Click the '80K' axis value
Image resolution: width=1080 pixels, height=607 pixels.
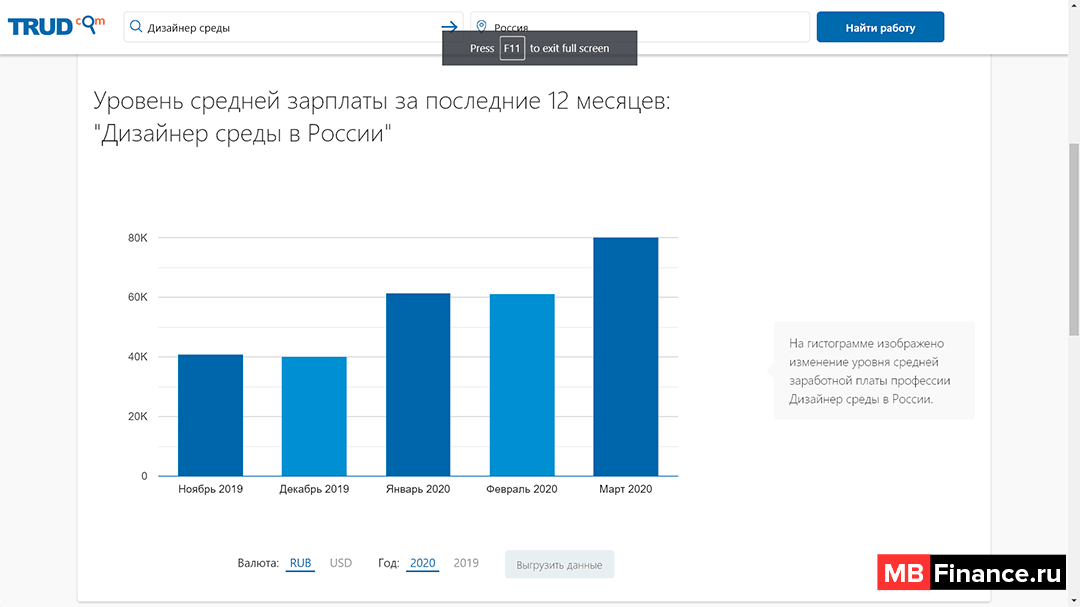[138, 238]
